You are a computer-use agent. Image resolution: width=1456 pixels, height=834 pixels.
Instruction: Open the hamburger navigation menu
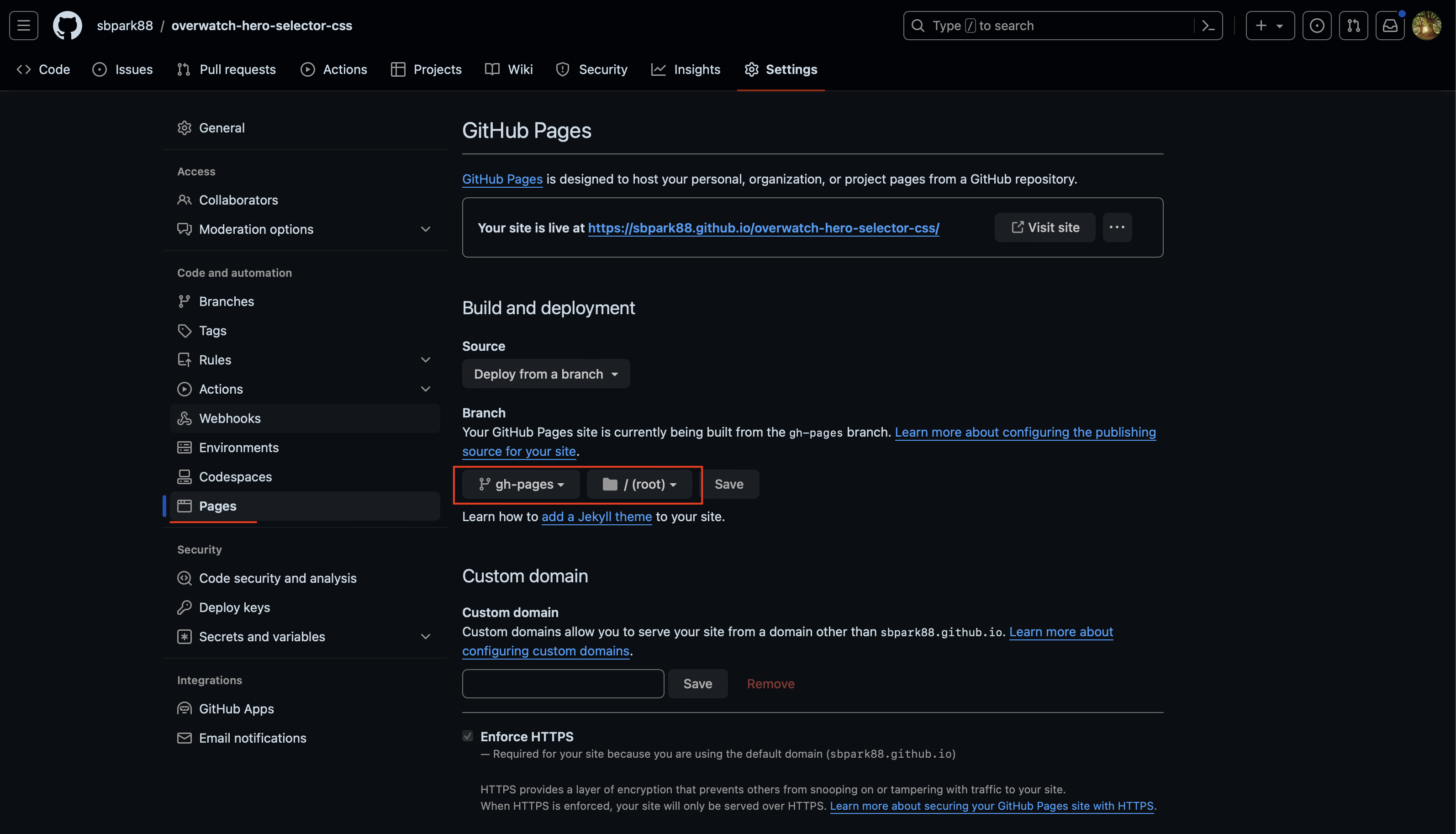(x=23, y=25)
